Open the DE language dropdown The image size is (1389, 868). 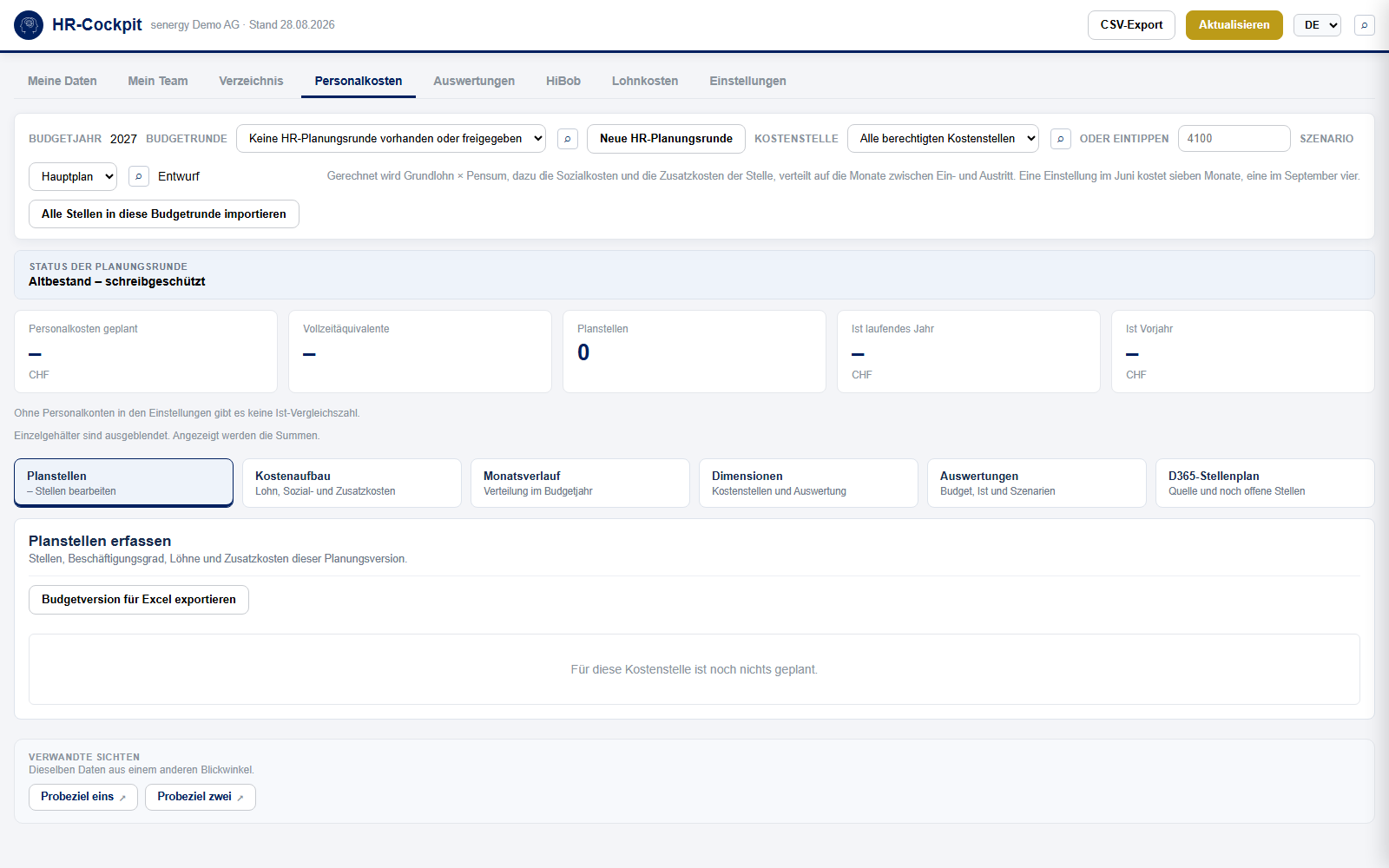click(1317, 25)
